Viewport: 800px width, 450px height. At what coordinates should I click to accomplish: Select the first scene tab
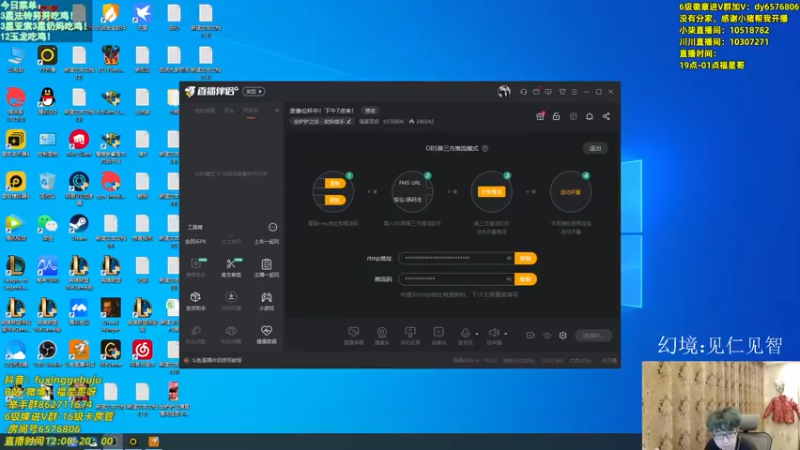point(205,111)
